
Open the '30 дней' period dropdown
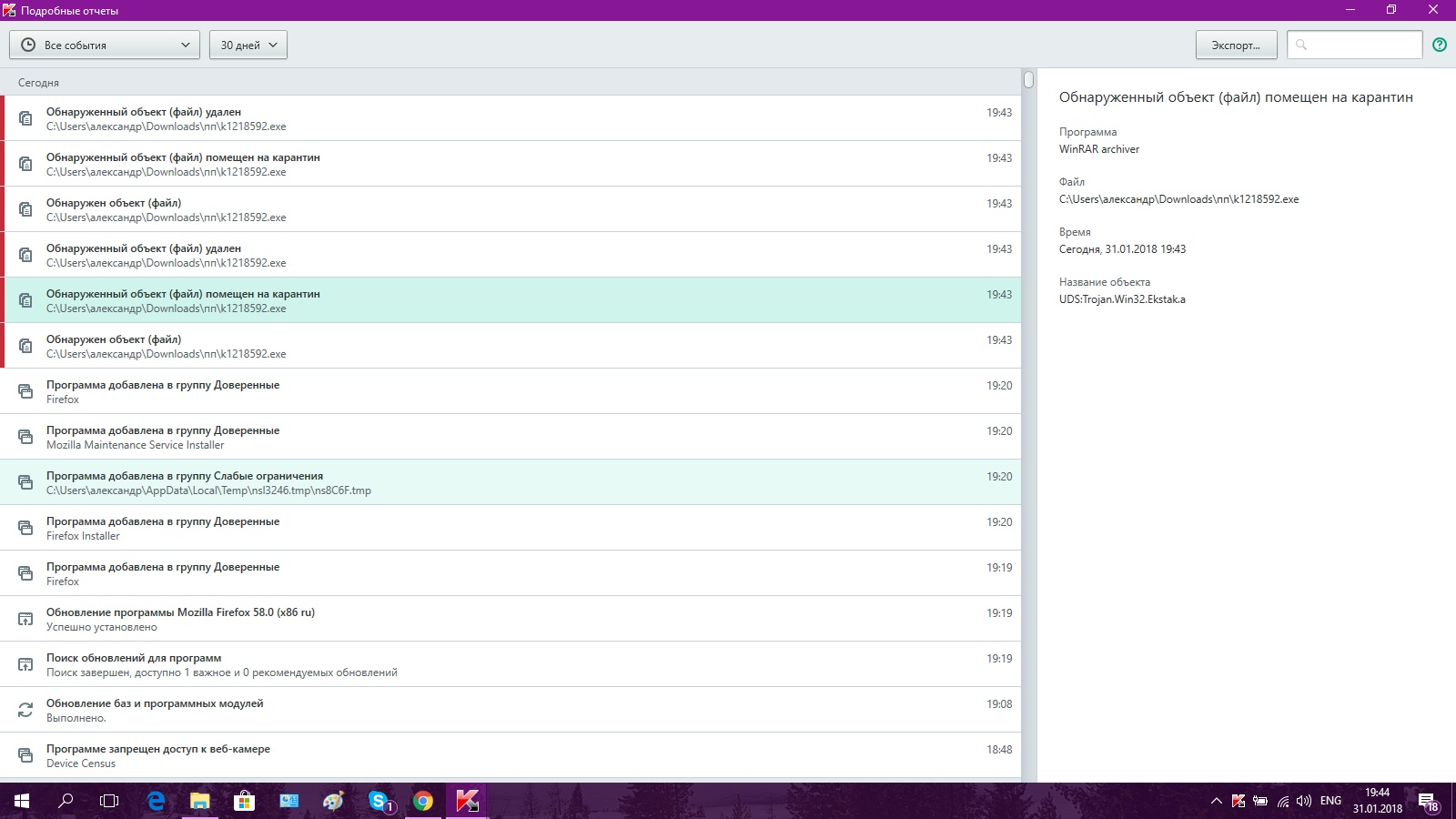click(248, 45)
